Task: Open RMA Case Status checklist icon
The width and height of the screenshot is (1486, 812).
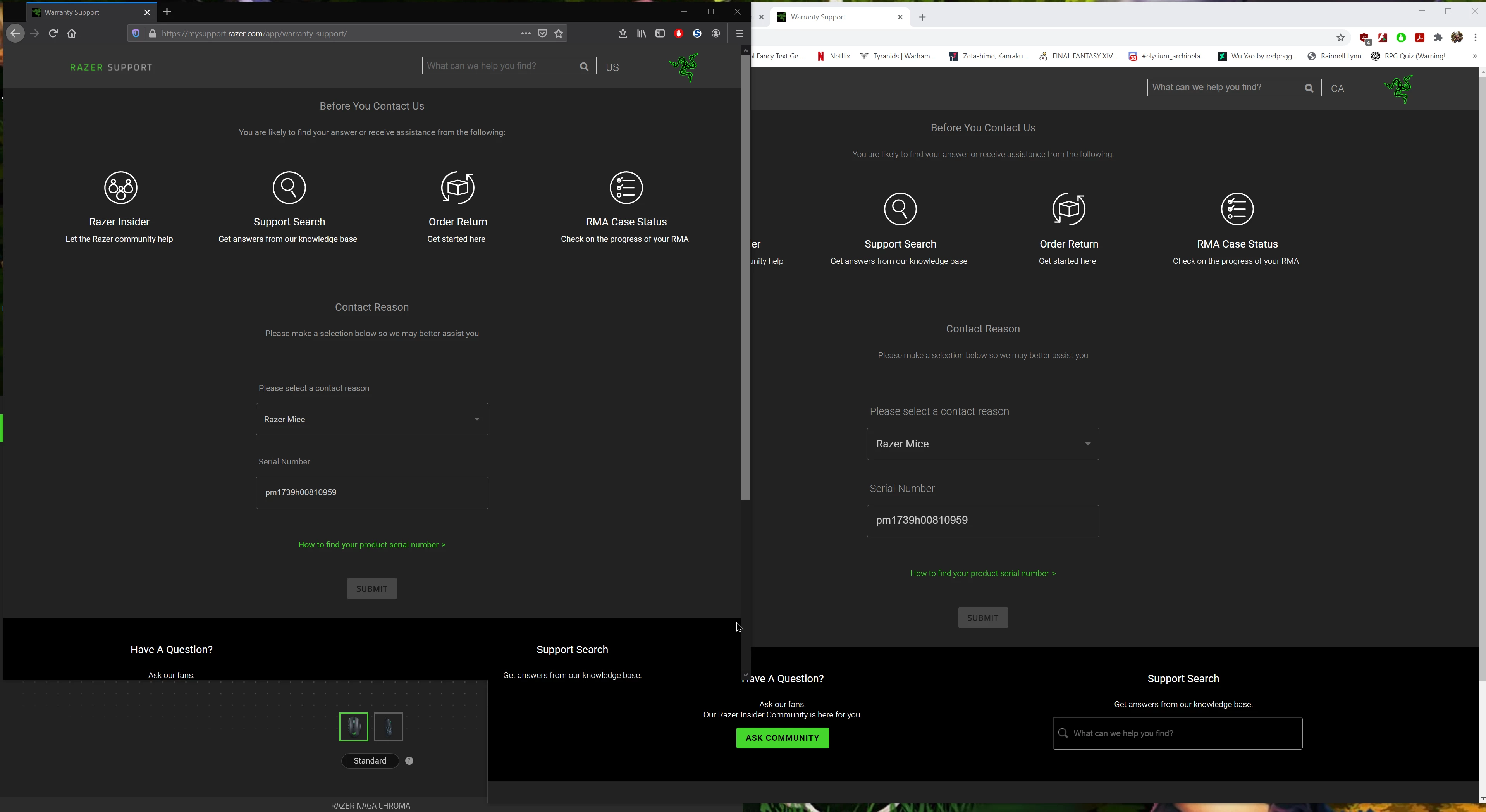Action: (x=625, y=188)
